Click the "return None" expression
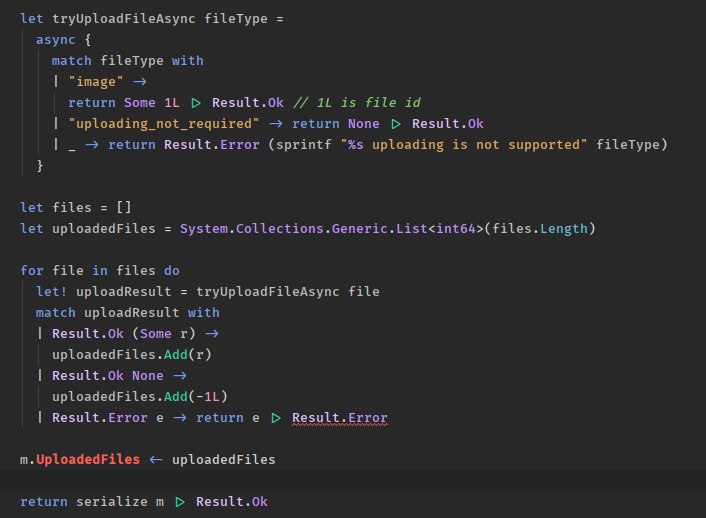The width and height of the screenshot is (706, 518). (335, 123)
